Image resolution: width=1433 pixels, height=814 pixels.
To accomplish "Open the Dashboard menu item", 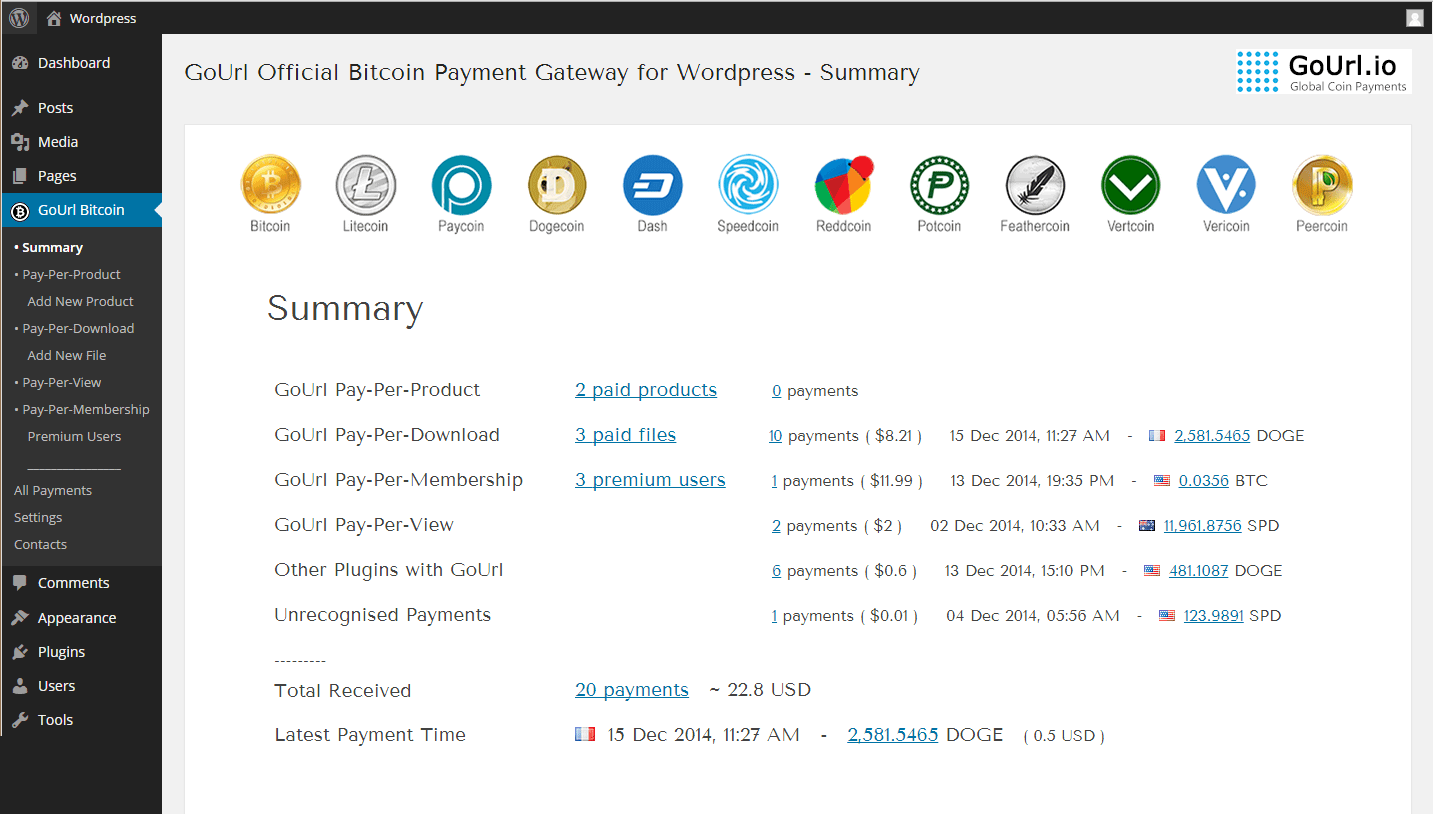I will coord(73,63).
